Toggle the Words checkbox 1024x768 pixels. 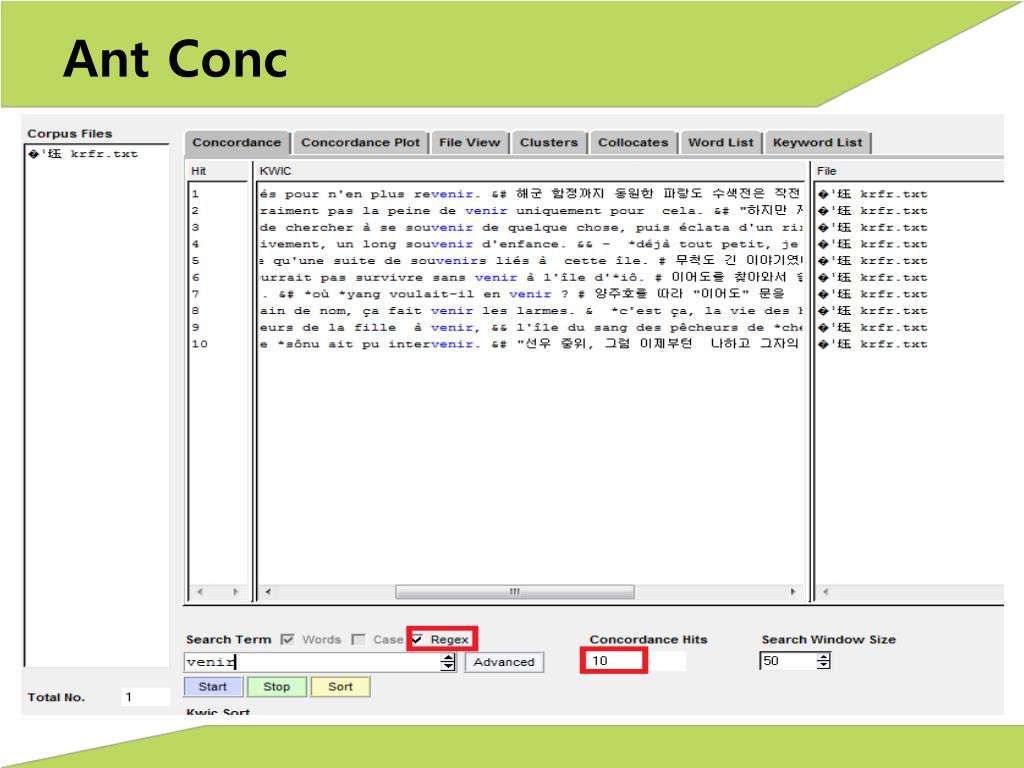[287, 639]
